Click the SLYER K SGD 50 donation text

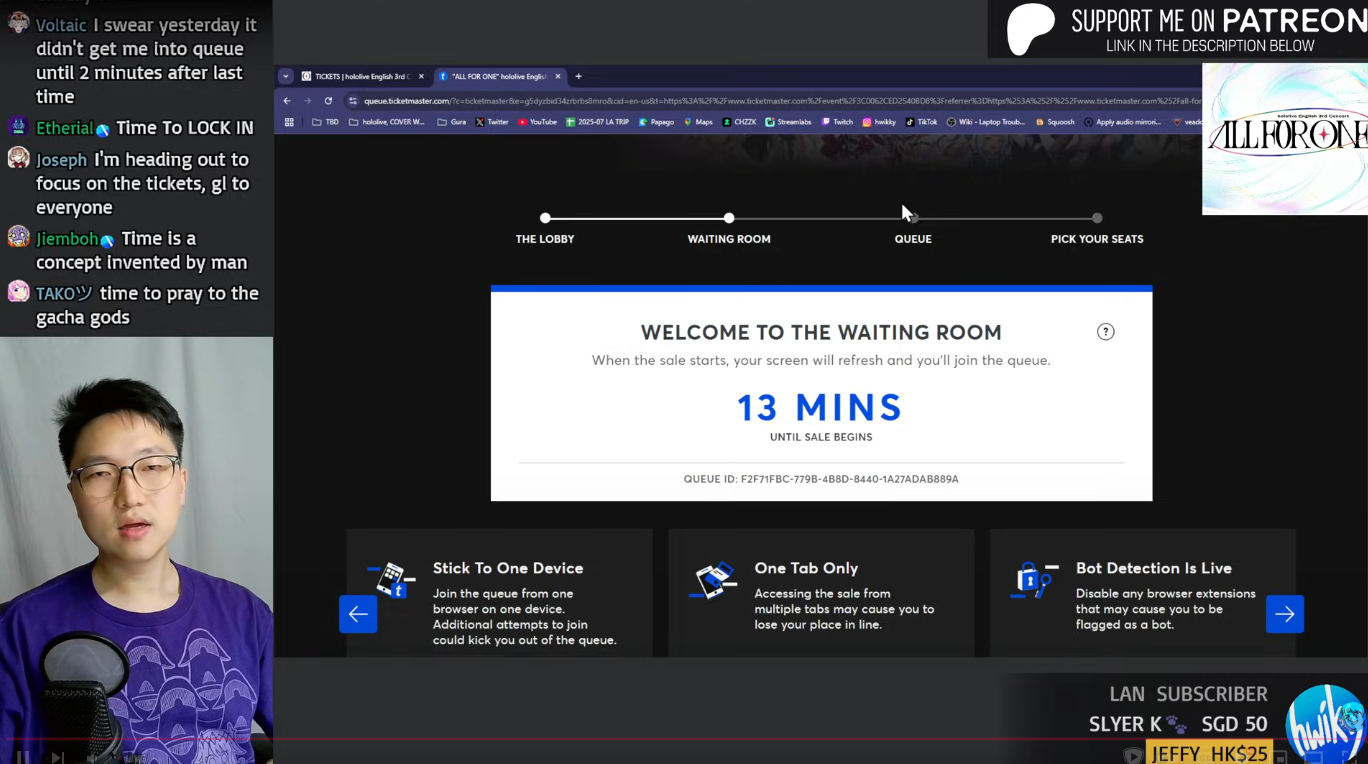coord(1178,724)
